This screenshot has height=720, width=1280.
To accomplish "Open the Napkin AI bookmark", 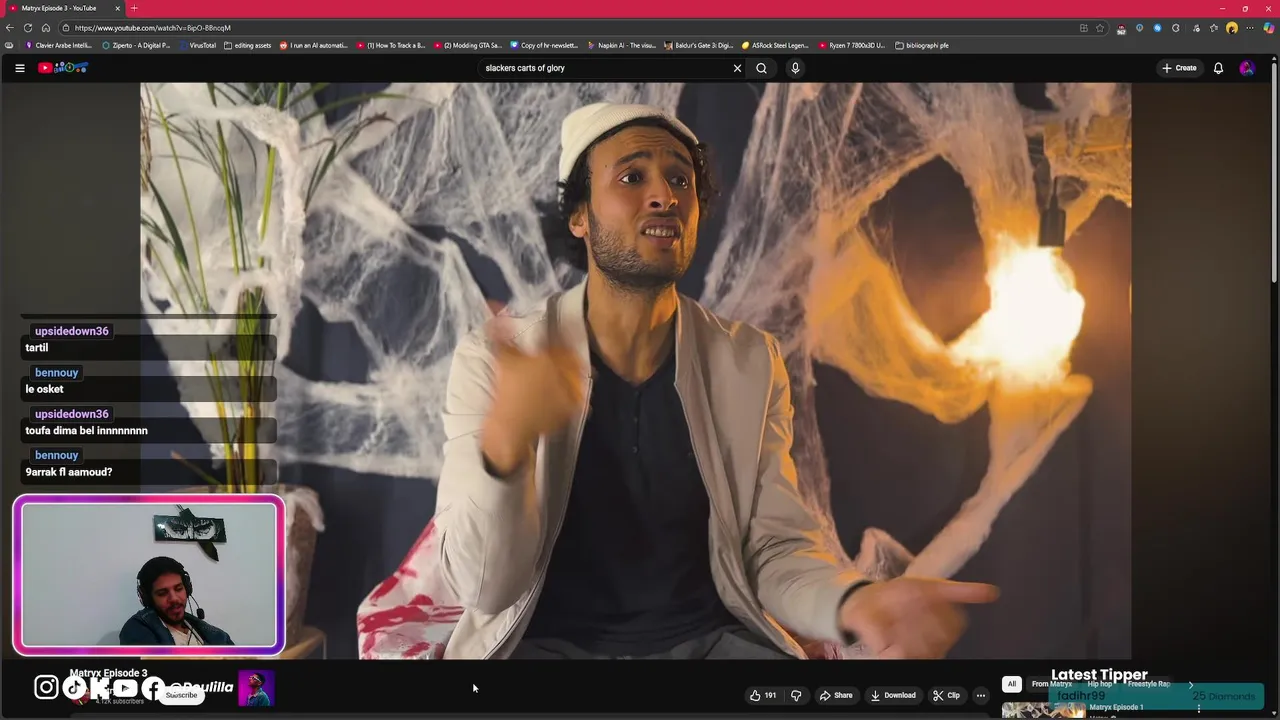I will pyautogui.click(x=622, y=45).
